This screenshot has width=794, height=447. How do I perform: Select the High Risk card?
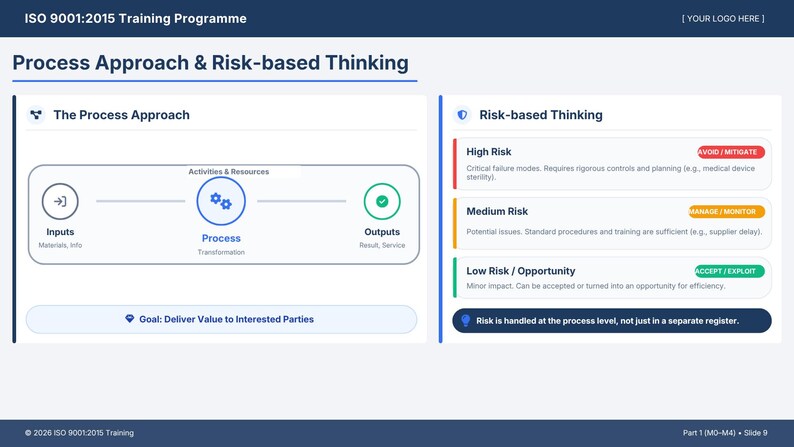(x=612, y=164)
